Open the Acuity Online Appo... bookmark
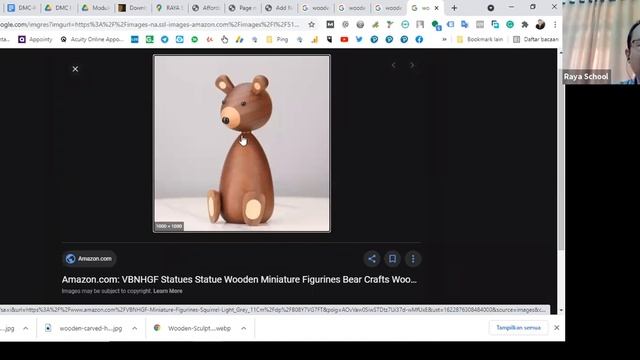 click(92, 40)
